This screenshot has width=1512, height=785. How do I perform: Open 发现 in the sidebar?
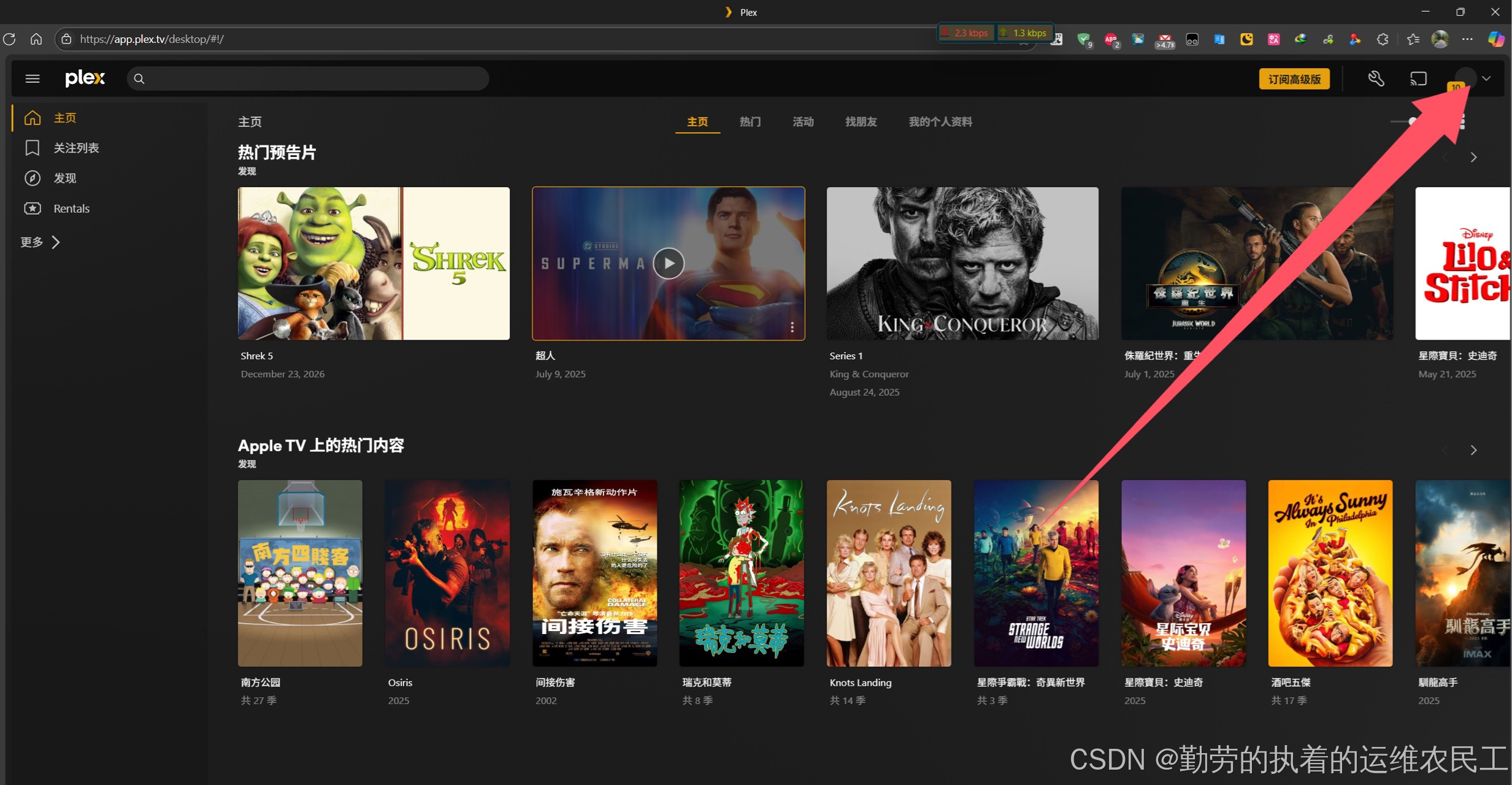pyautogui.click(x=65, y=178)
